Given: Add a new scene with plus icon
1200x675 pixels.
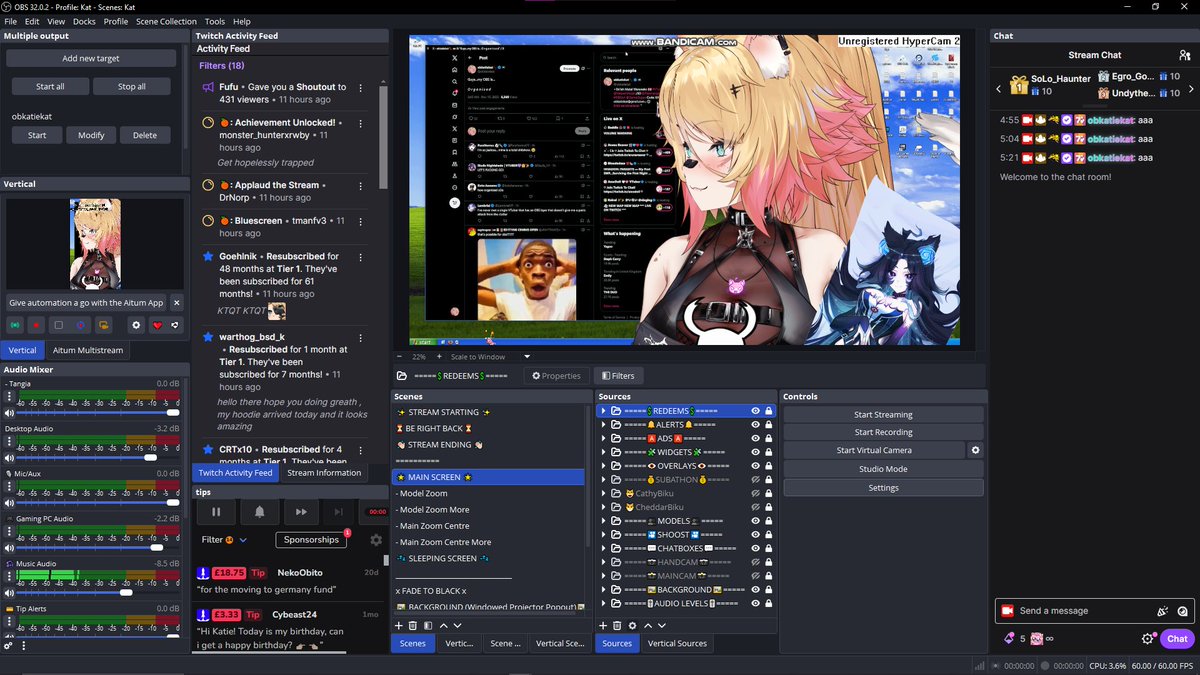Looking at the screenshot, I should click(x=398, y=625).
